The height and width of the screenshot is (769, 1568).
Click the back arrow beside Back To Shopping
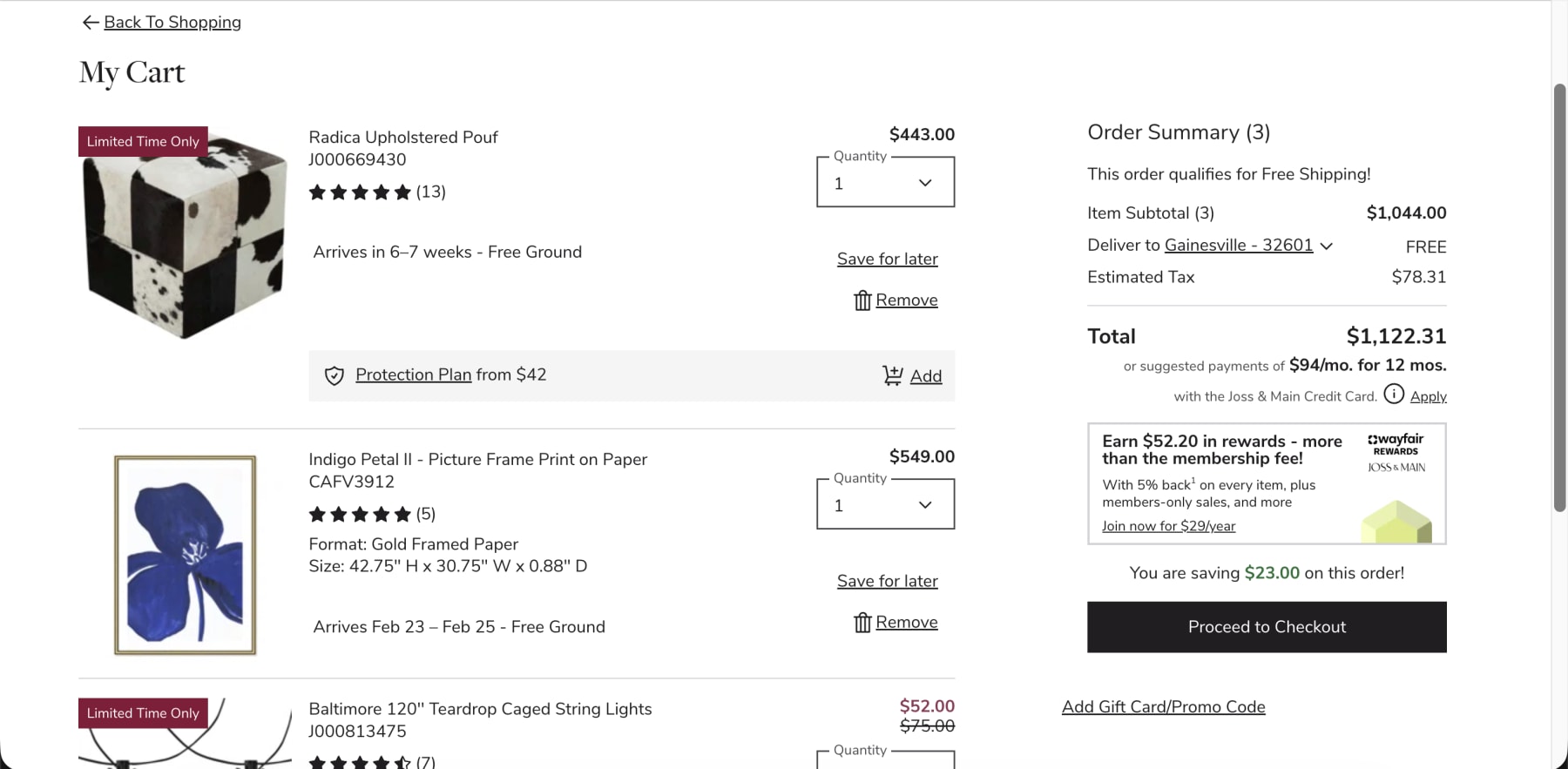(x=91, y=22)
